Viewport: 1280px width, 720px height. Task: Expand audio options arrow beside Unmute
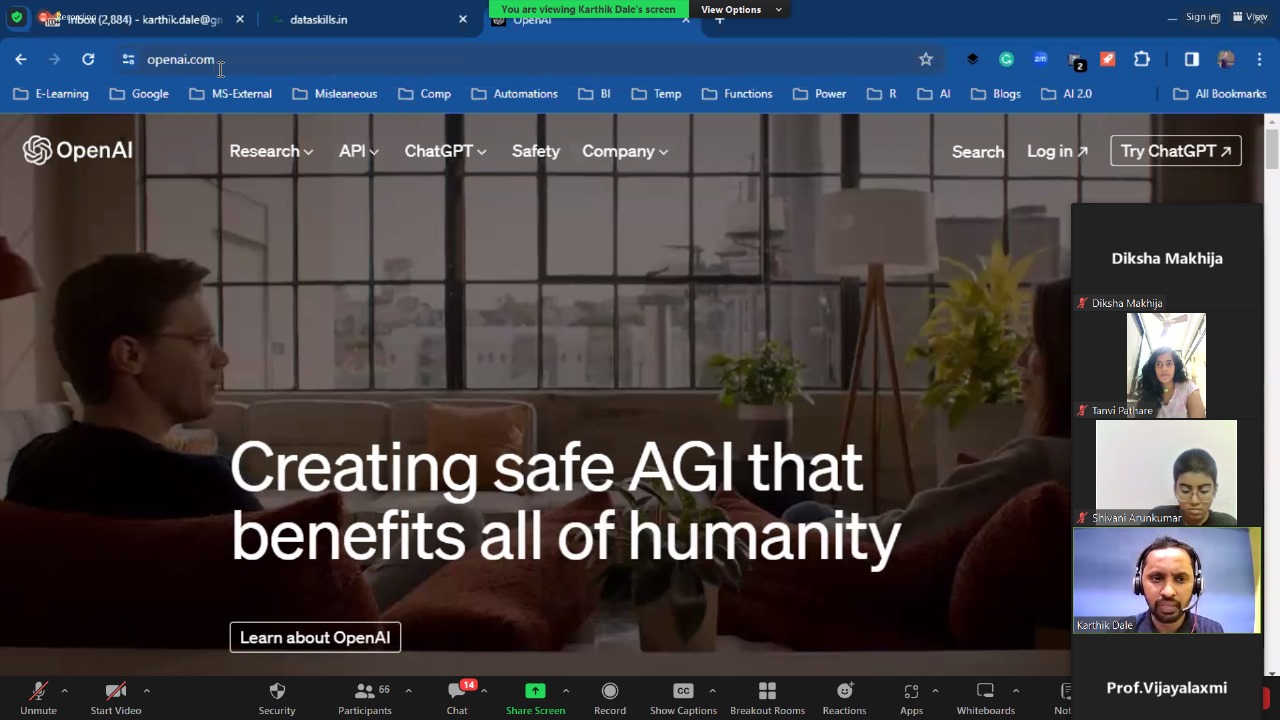coord(64,691)
